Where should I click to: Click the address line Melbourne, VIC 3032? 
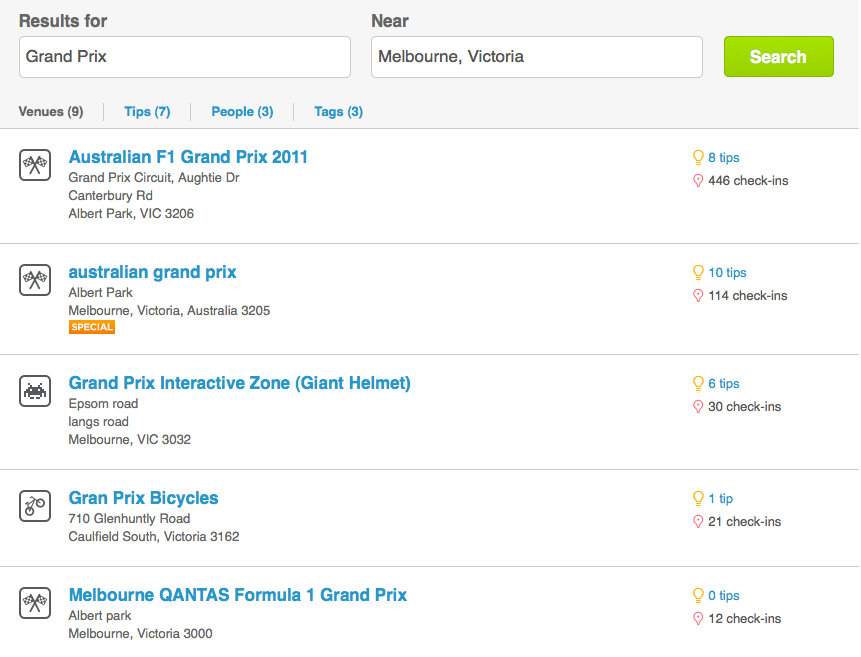pyautogui.click(x=130, y=440)
